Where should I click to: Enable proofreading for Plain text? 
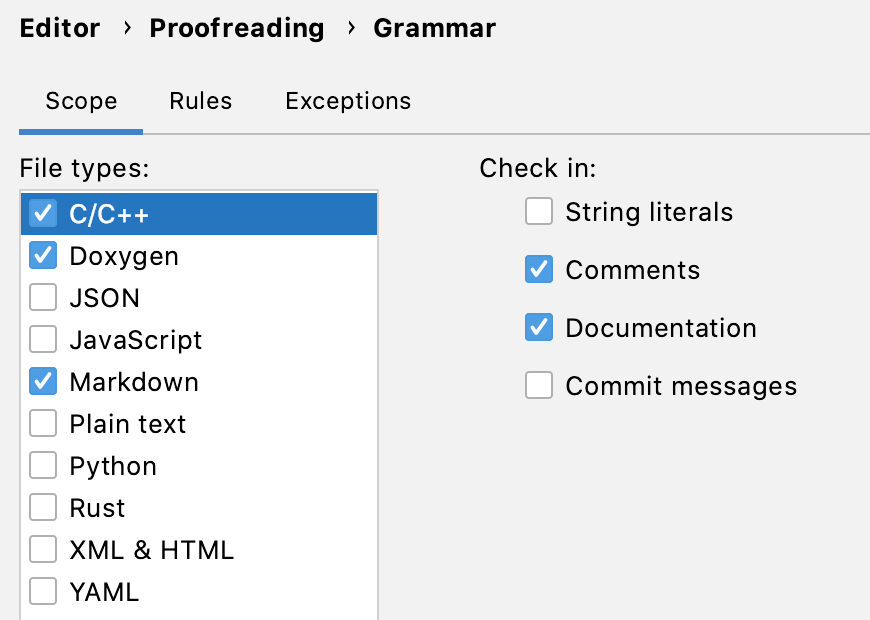click(42, 423)
